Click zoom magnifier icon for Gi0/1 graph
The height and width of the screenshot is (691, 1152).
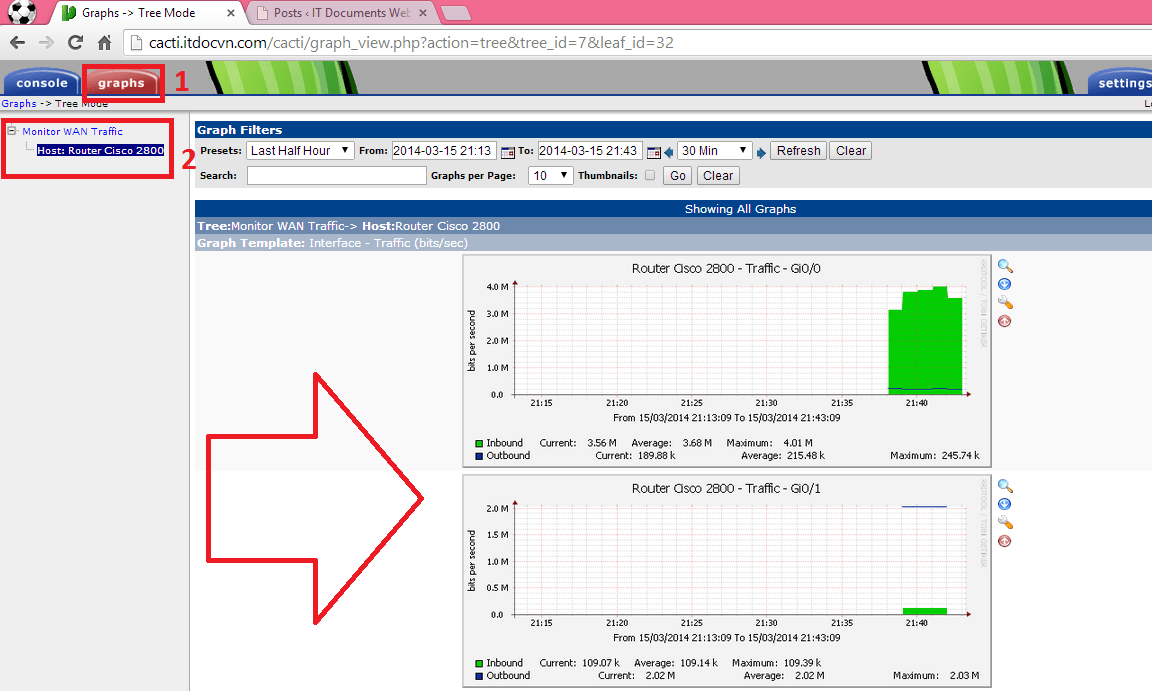click(1005, 487)
